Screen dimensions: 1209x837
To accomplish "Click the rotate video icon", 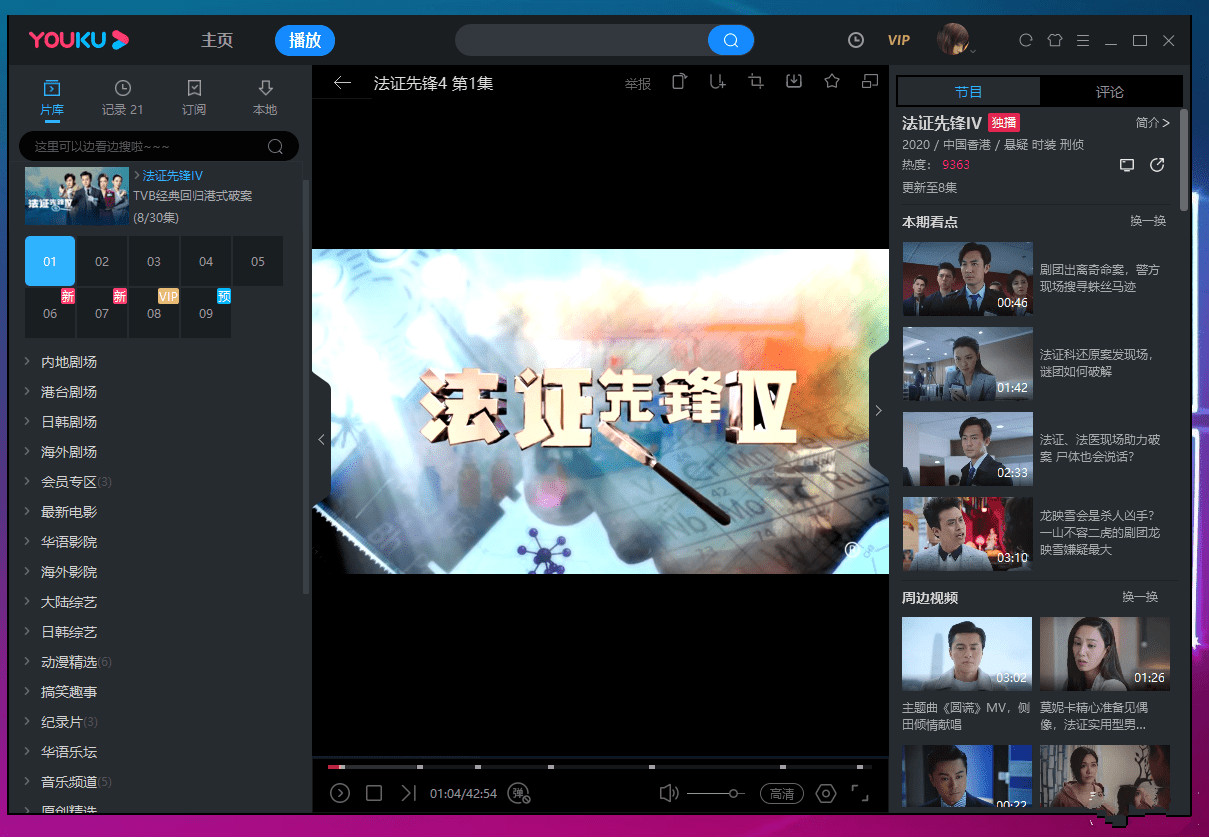I will coord(679,81).
